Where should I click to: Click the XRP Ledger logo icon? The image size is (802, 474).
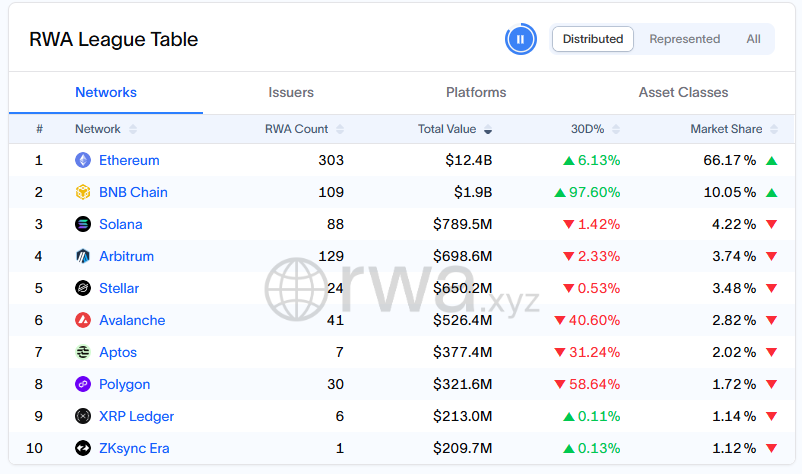click(x=83, y=416)
